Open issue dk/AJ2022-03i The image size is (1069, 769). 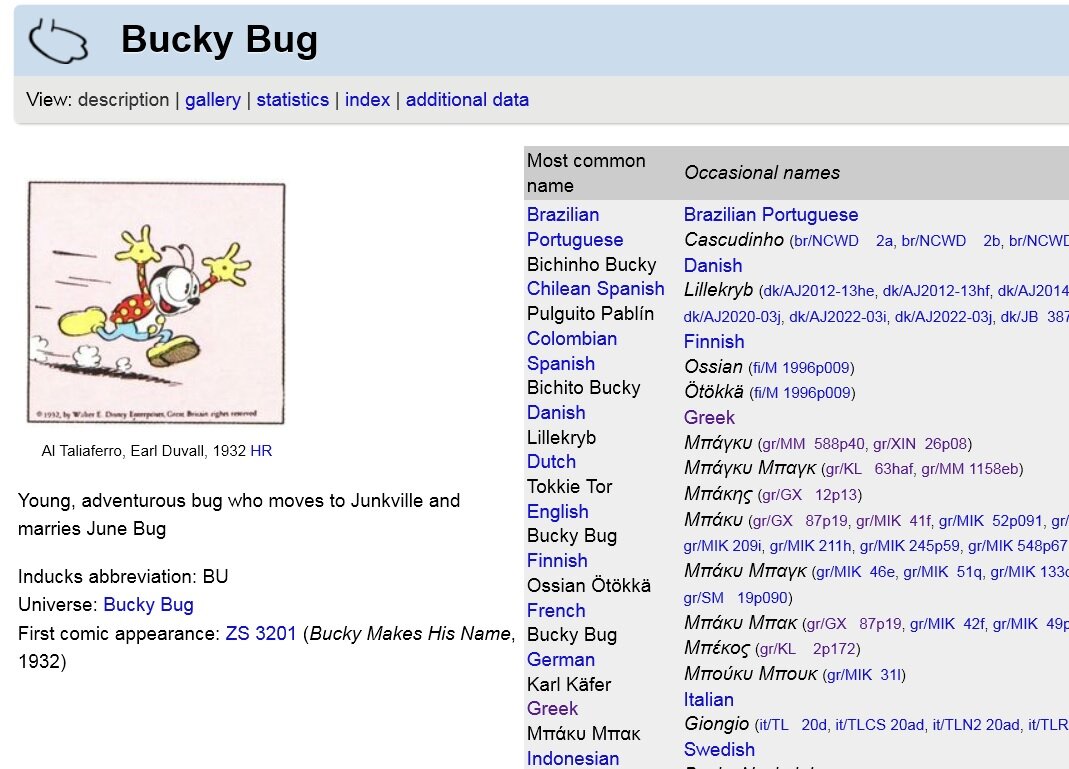[x=838, y=317]
